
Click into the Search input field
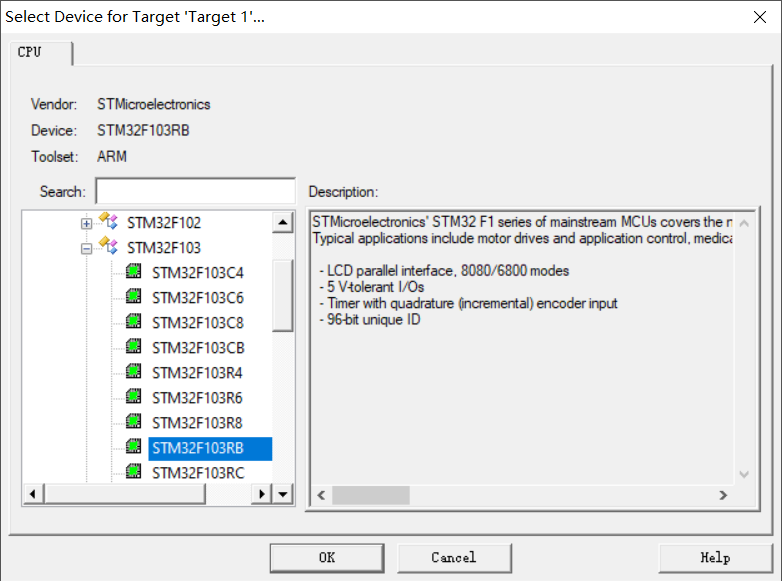(x=196, y=191)
